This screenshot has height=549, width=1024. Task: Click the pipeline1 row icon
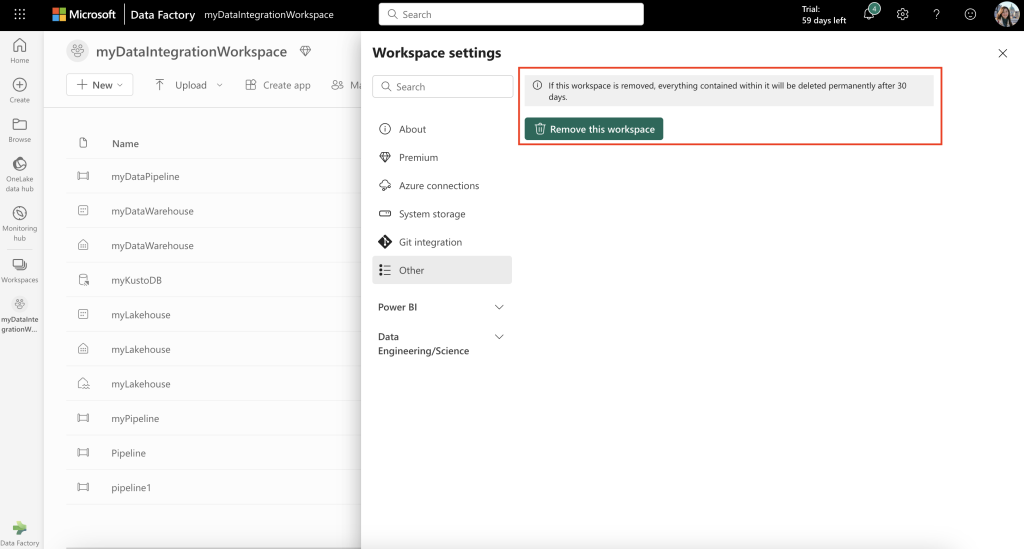tap(83, 487)
